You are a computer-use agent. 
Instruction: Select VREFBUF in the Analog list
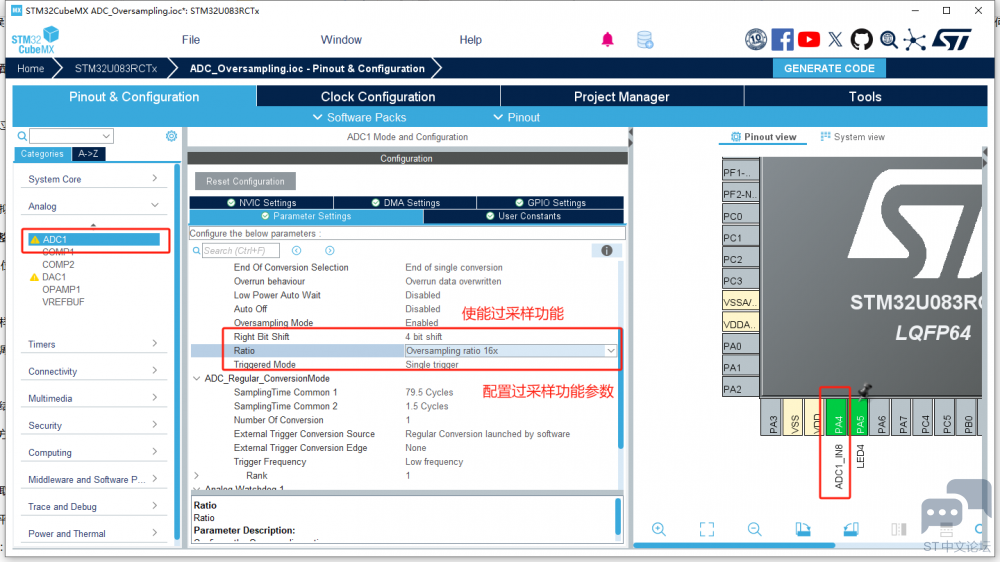point(63,302)
